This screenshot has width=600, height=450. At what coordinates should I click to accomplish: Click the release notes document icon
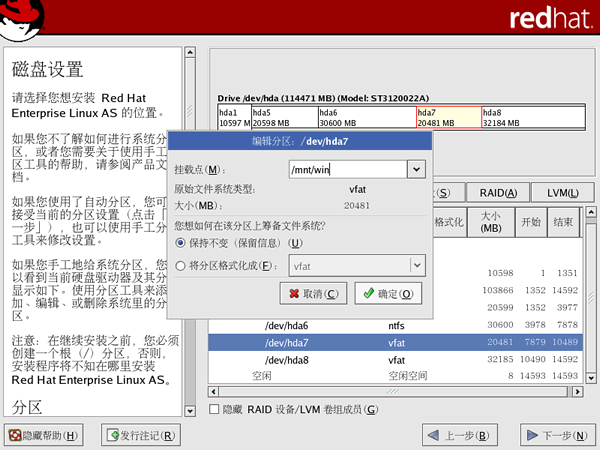click(x=113, y=435)
